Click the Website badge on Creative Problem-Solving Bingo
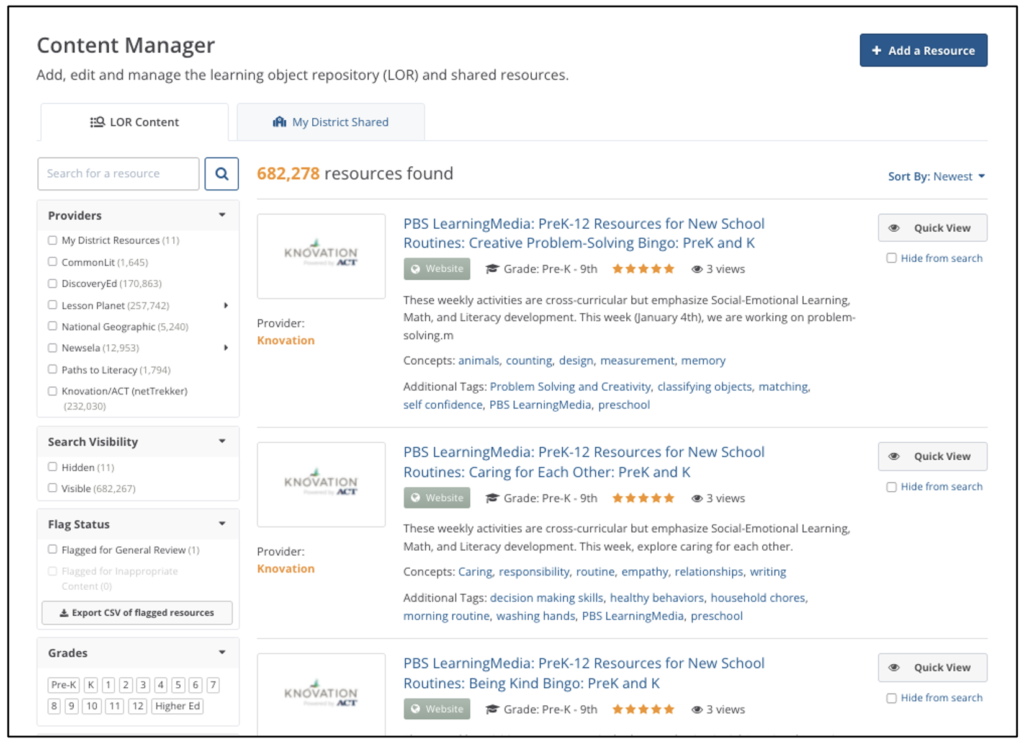 (436, 269)
